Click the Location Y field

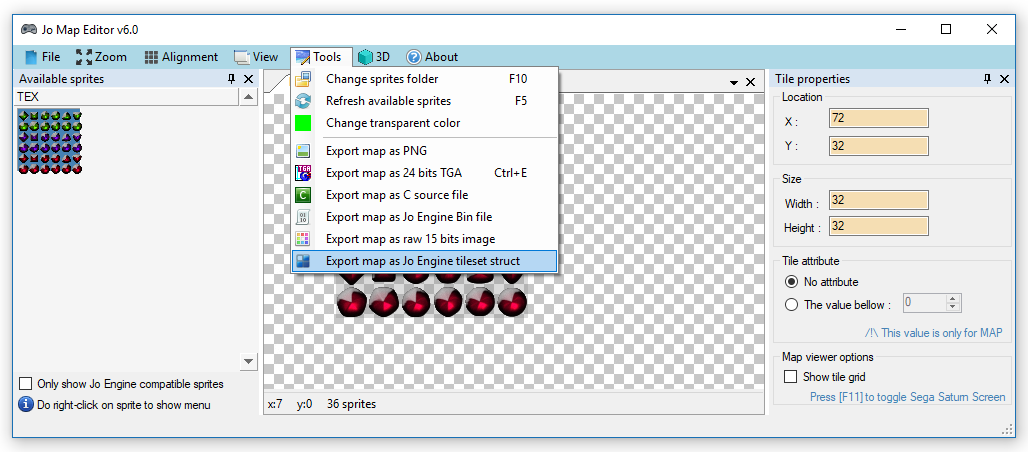(x=879, y=146)
